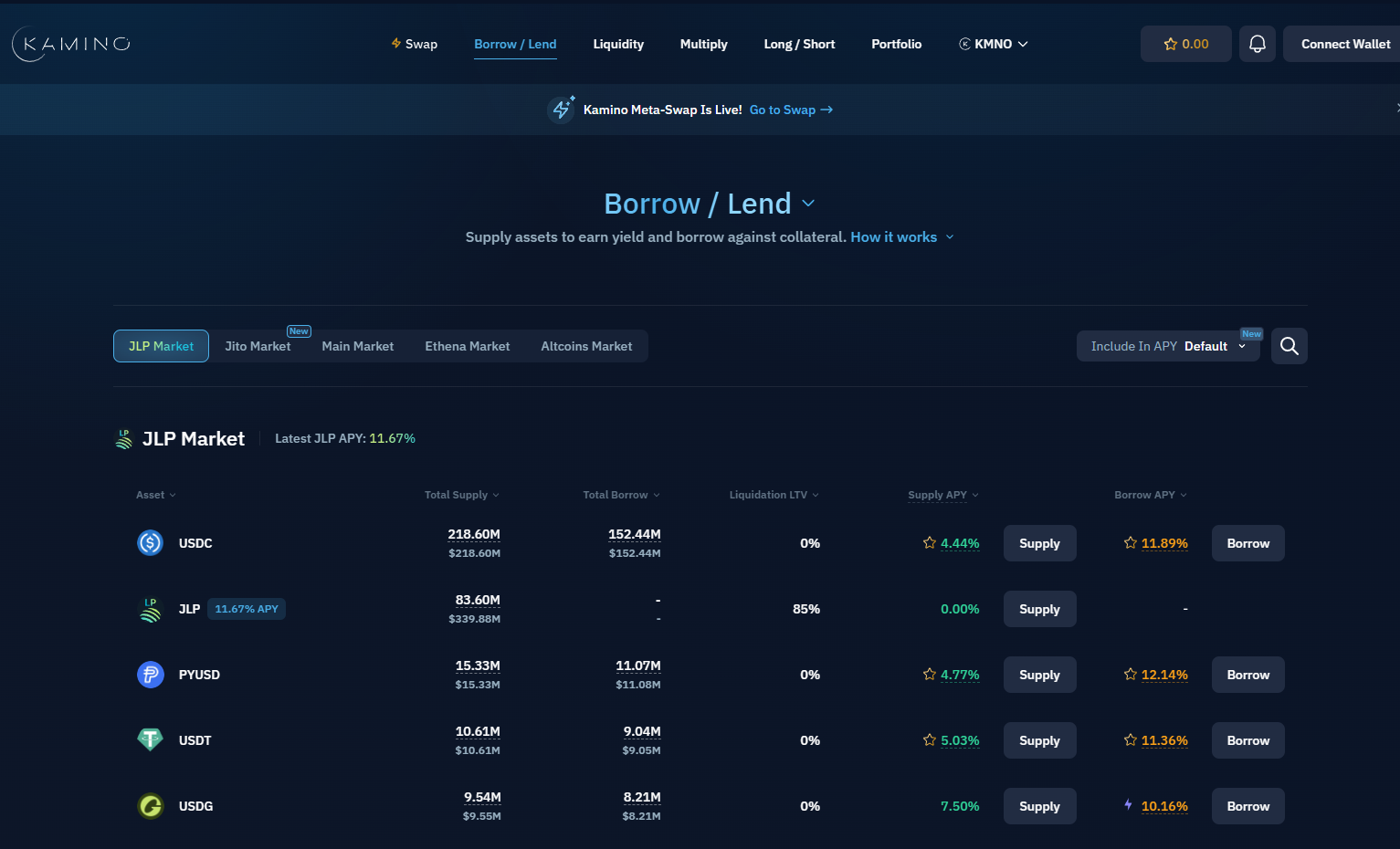This screenshot has width=1400, height=849.
Task: Click the Kamino logo
Action: tap(71, 44)
